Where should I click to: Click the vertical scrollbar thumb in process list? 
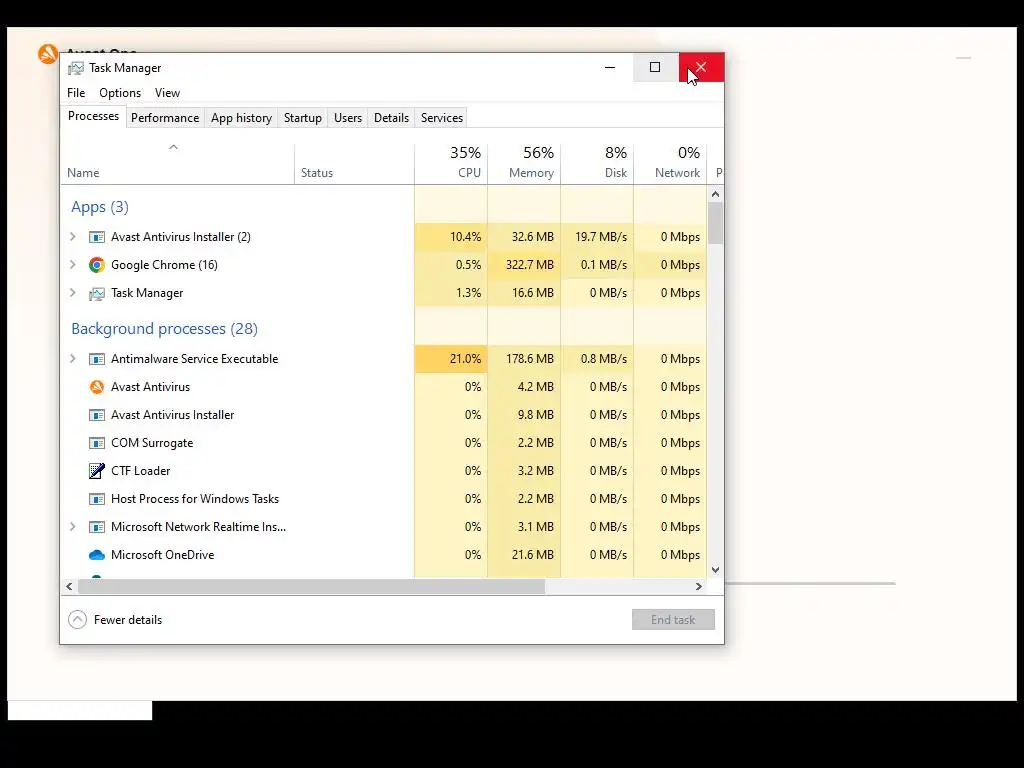click(716, 223)
